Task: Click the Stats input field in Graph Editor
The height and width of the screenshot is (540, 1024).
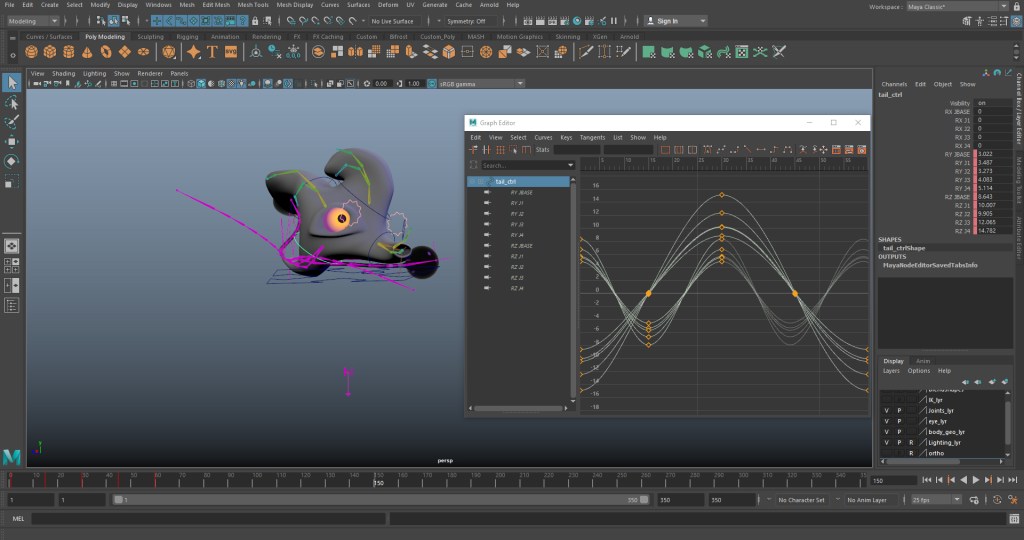Action: 577,150
